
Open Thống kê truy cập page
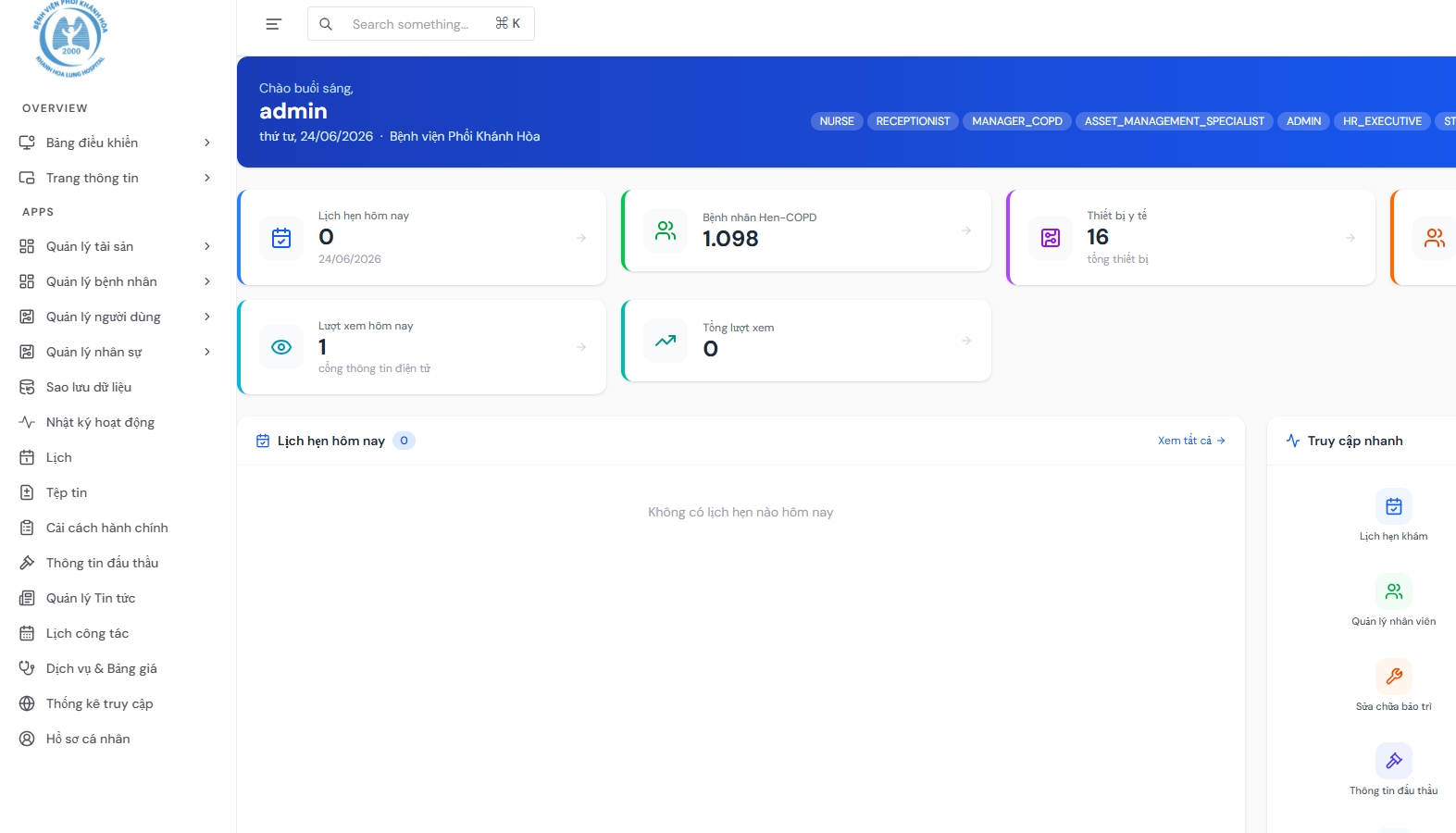(x=116, y=703)
